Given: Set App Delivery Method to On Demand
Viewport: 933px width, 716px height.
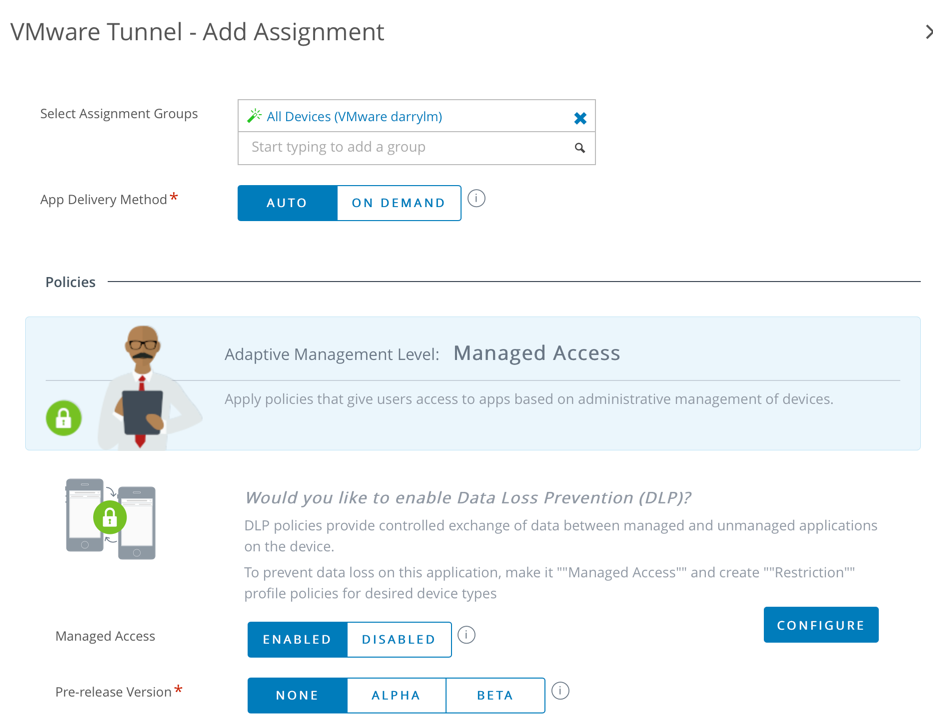Looking at the screenshot, I should [399, 202].
